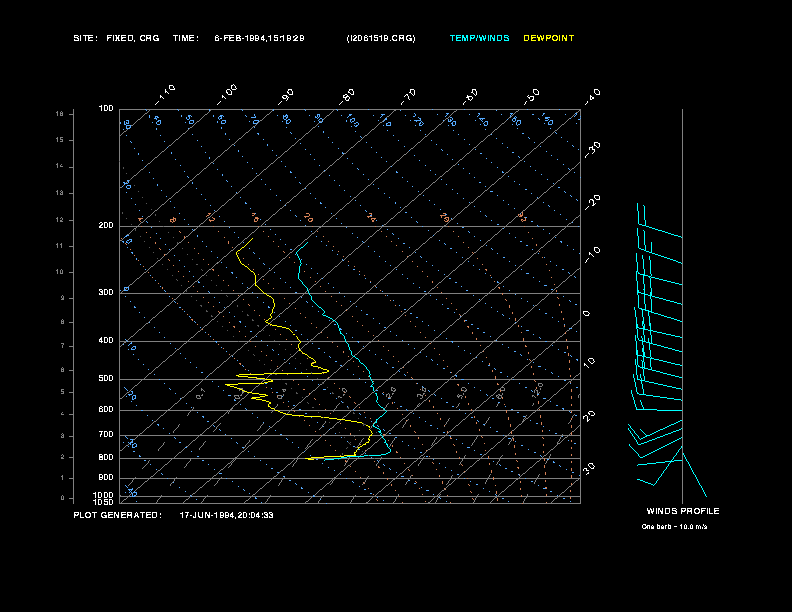792x612 pixels.
Task: Click the (I2061519.CRG) file name label
Action: (381, 38)
